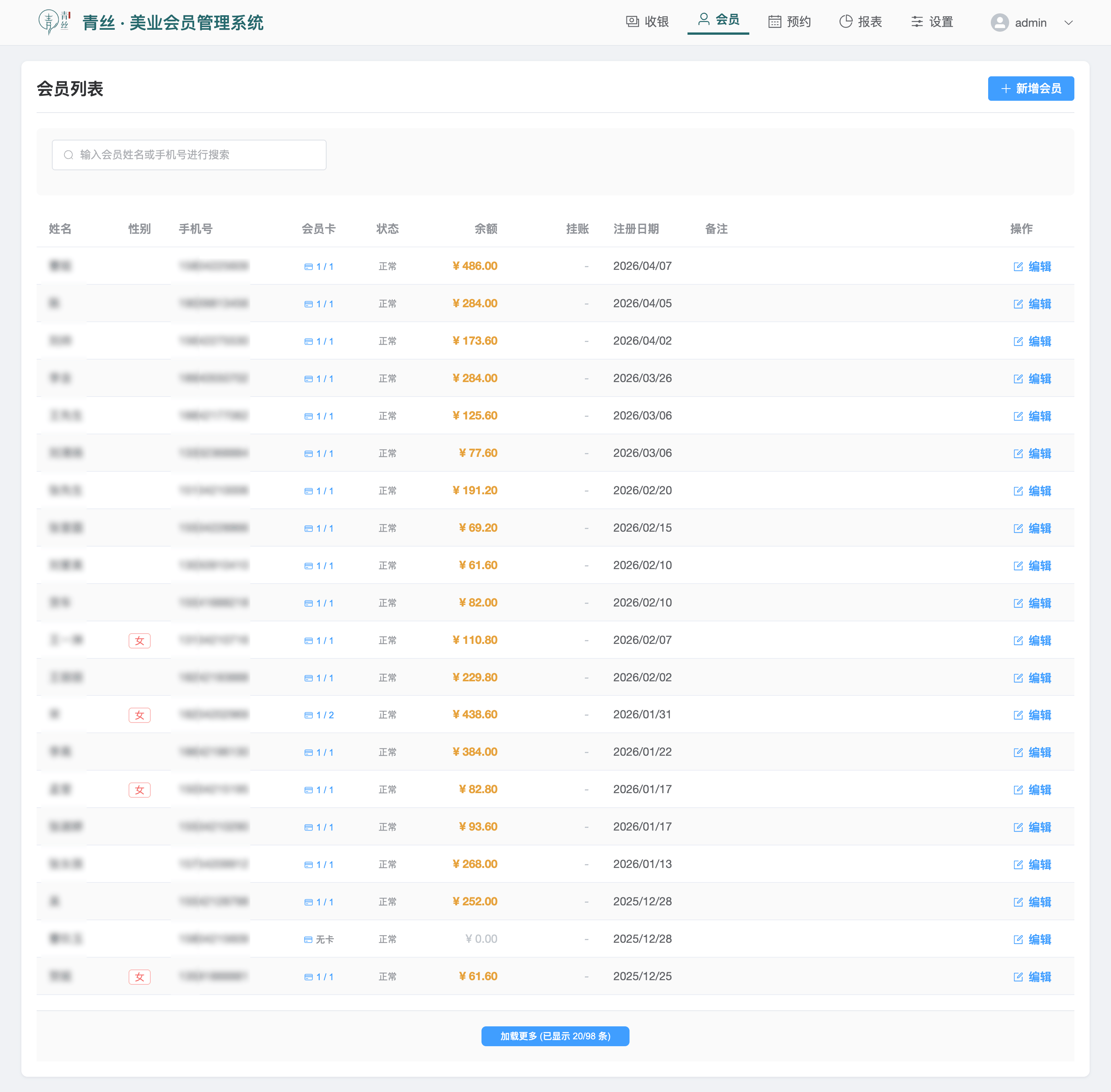Click edit icon on the ¥82.80 row
This screenshot has height=1092, width=1111.
(x=1018, y=790)
